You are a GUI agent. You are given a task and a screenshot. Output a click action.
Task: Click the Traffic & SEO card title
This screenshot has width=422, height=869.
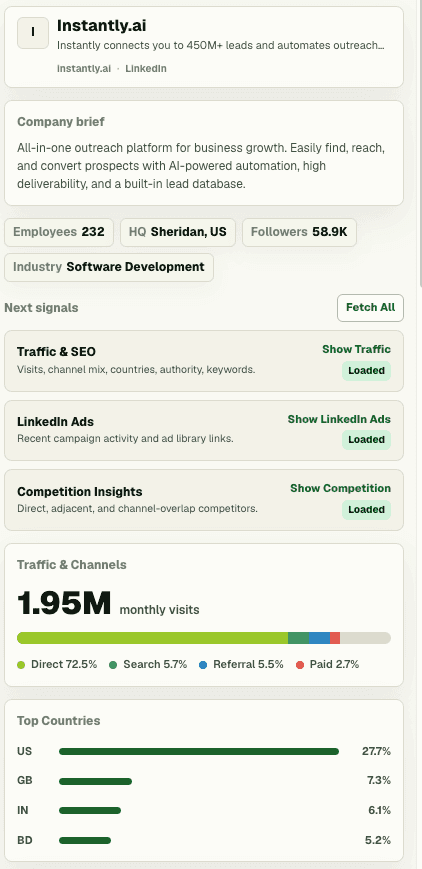click(x=56, y=352)
